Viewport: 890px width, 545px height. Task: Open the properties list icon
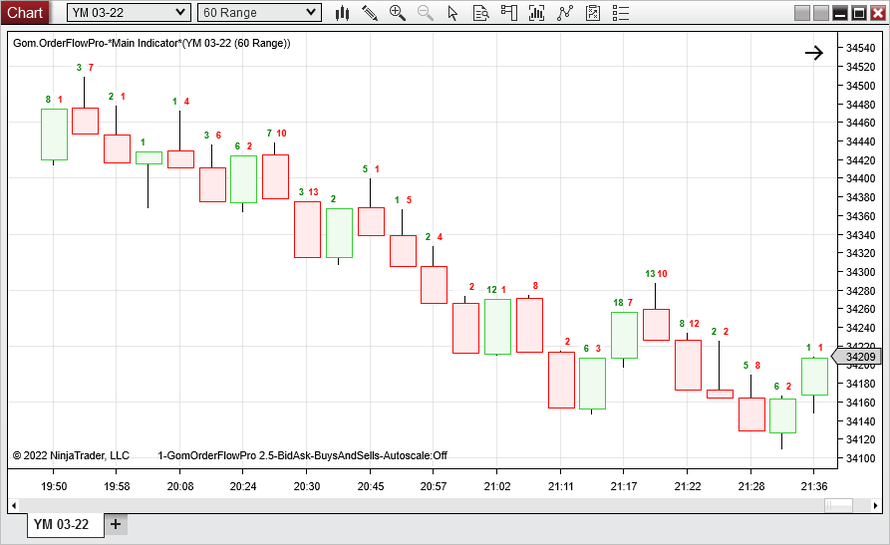(621, 12)
